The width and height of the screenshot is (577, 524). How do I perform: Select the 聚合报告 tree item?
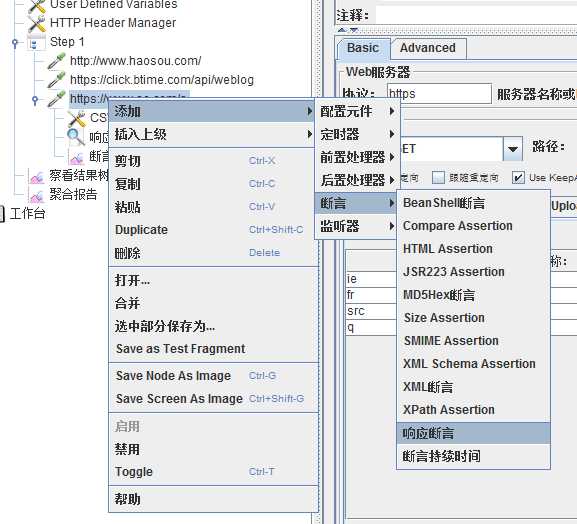tap(73, 195)
